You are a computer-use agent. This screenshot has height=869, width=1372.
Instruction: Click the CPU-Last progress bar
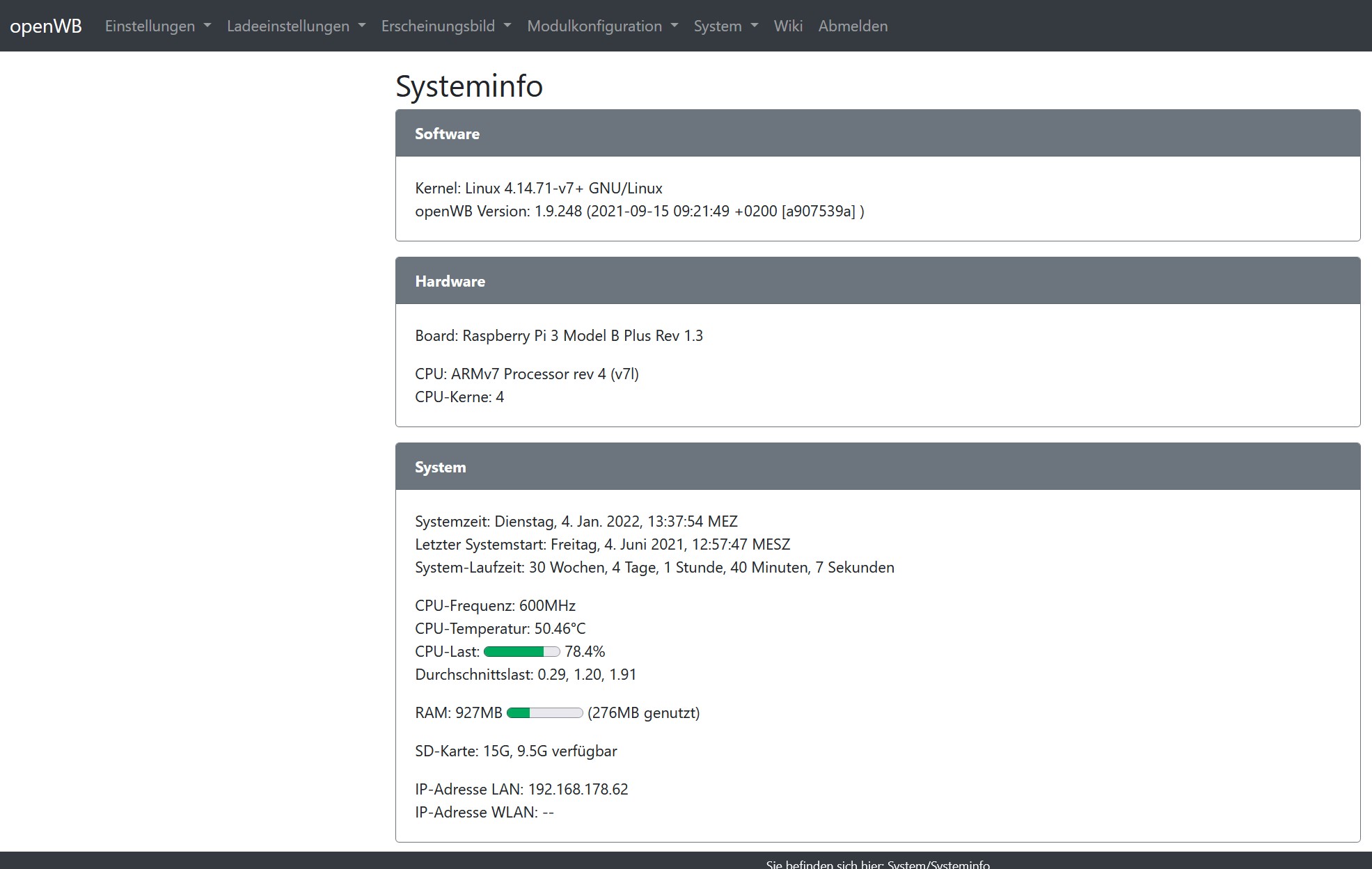pos(521,652)
